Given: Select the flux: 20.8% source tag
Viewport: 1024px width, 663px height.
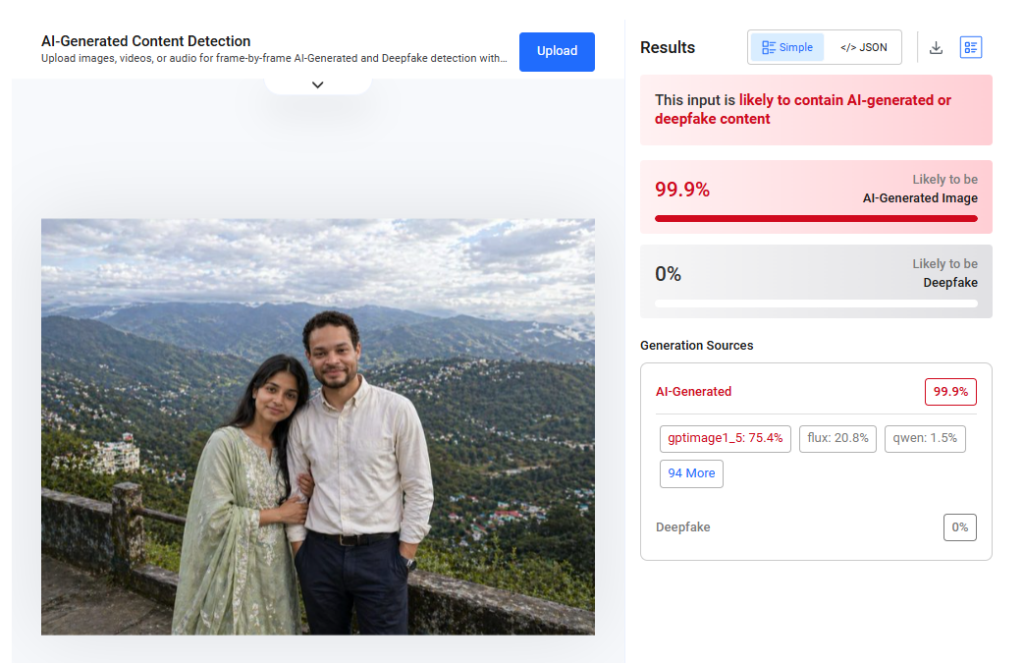Looking at the screenshot, I should click(x=837, y=438).
